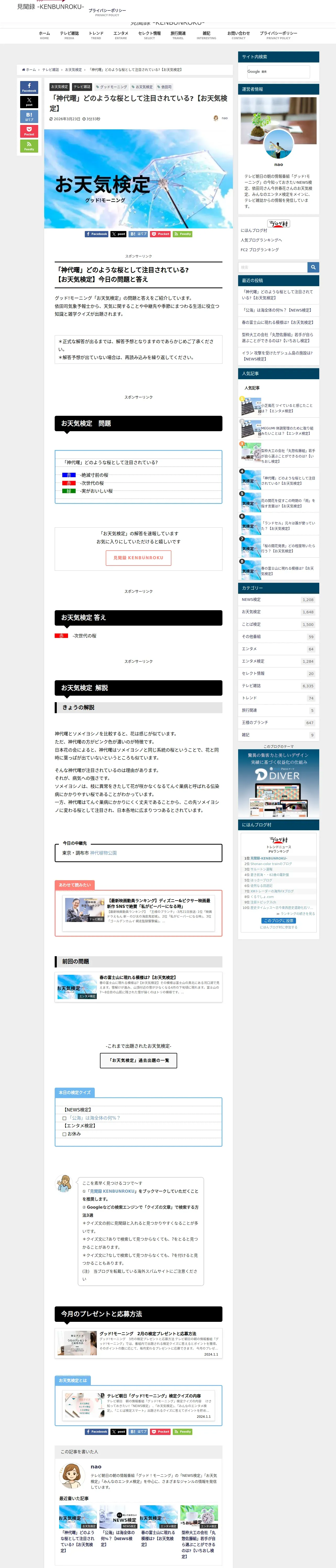The width and height of the screenshot is (336, 1568).
Task: Click the blue search magnifier button
Action: coord(313,267)
